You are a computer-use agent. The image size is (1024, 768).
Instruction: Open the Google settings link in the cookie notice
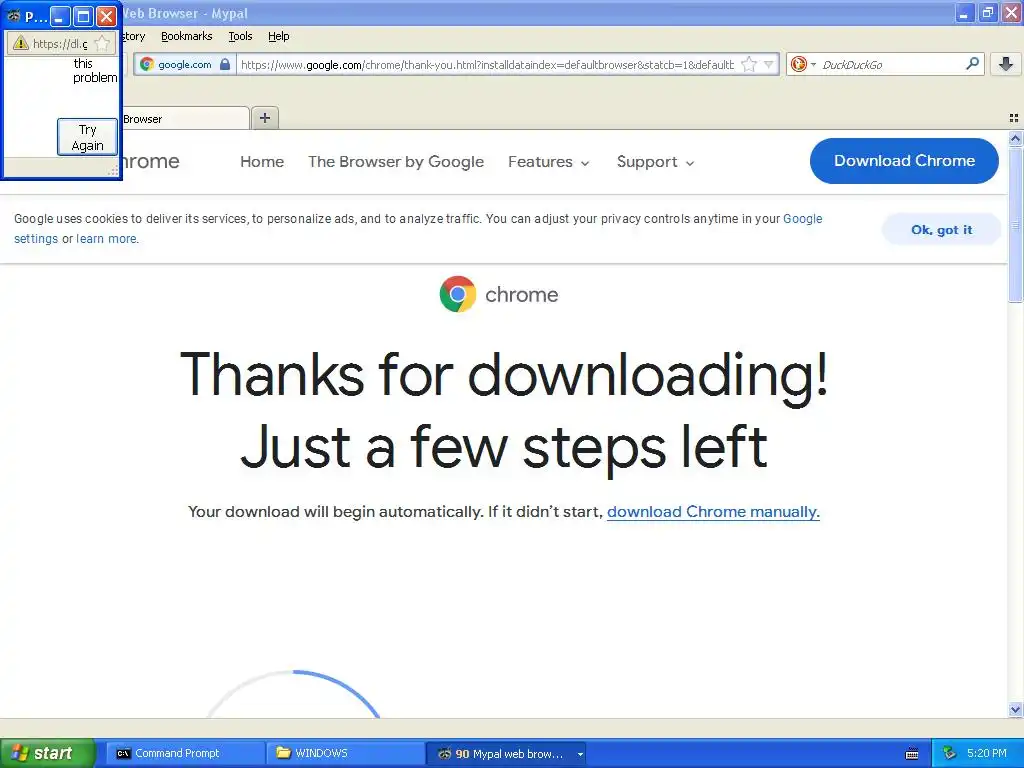[x=803, y=219]
